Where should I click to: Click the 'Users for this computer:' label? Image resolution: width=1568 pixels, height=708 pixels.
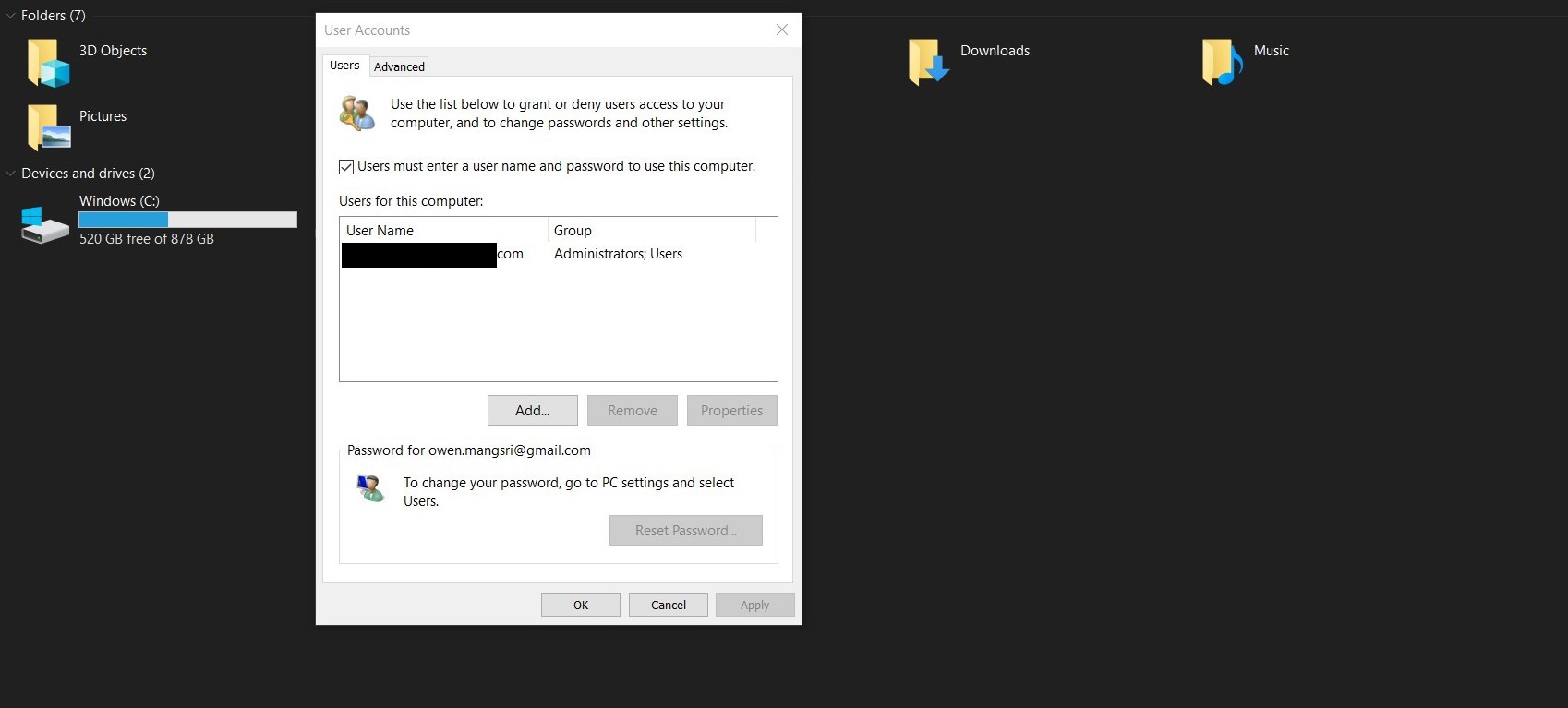[411, 201]
